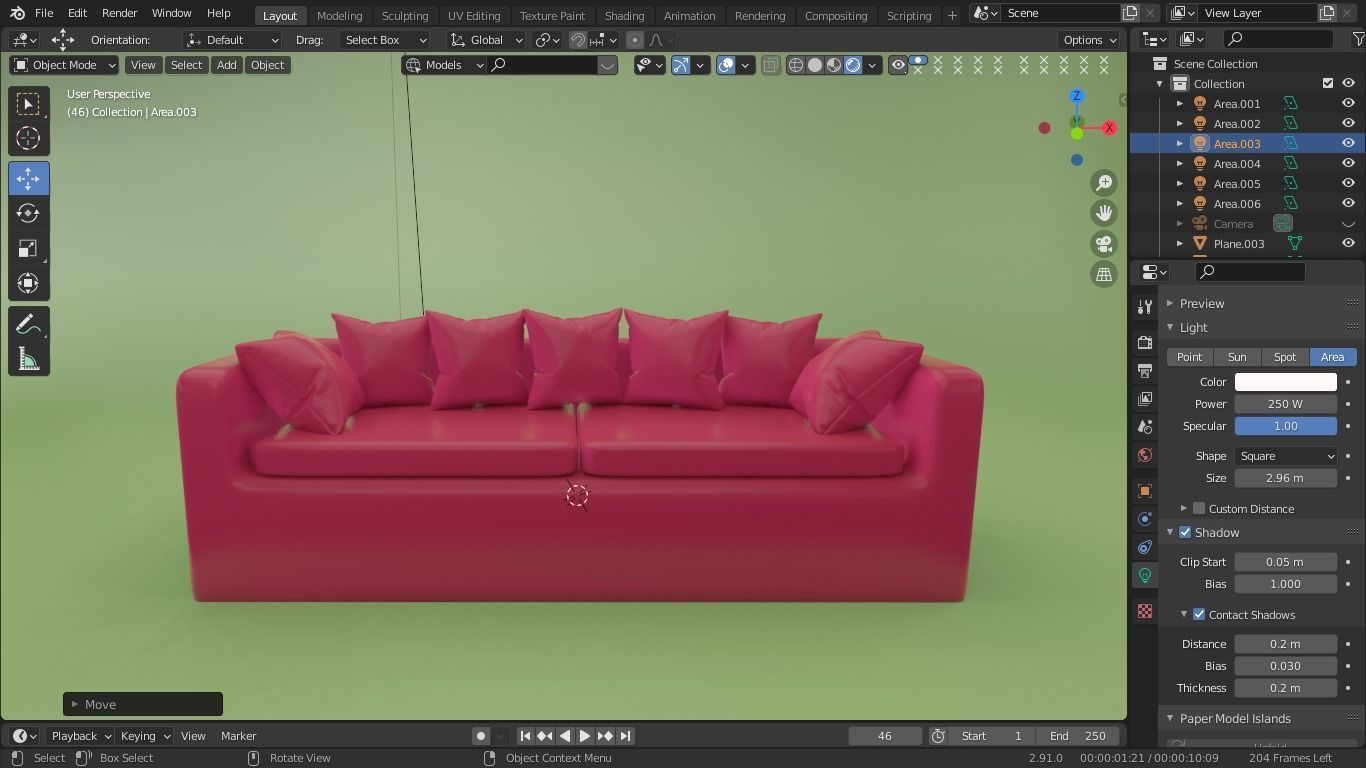
Task: Toggle camera view with the camera icon
Action: point(1104,244)
